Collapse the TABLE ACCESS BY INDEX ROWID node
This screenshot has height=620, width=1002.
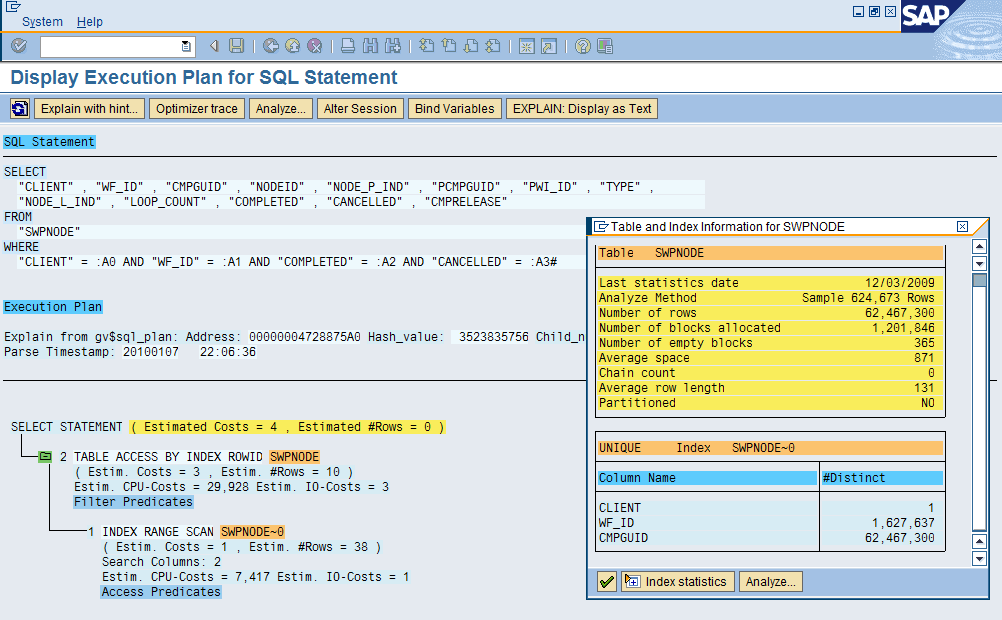coord(44,457)
